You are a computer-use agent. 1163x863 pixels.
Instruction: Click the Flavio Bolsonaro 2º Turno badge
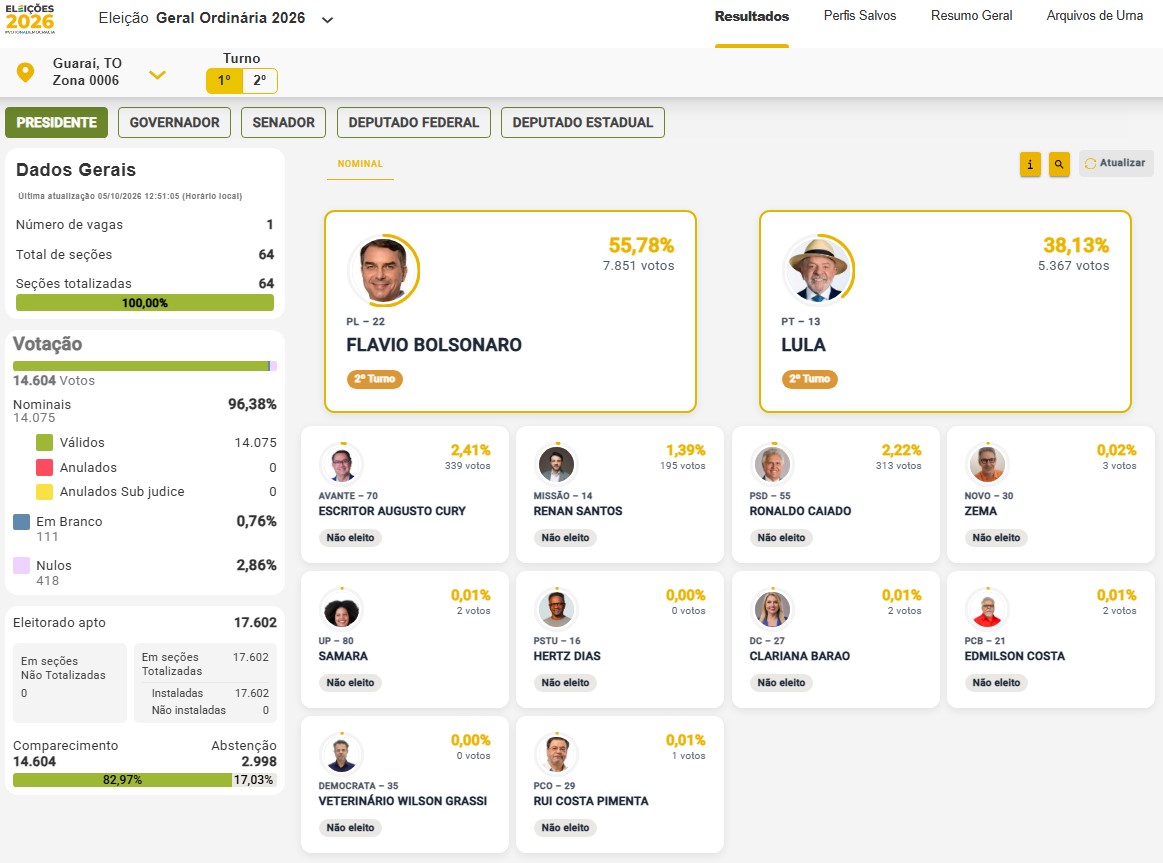point(375,379)
